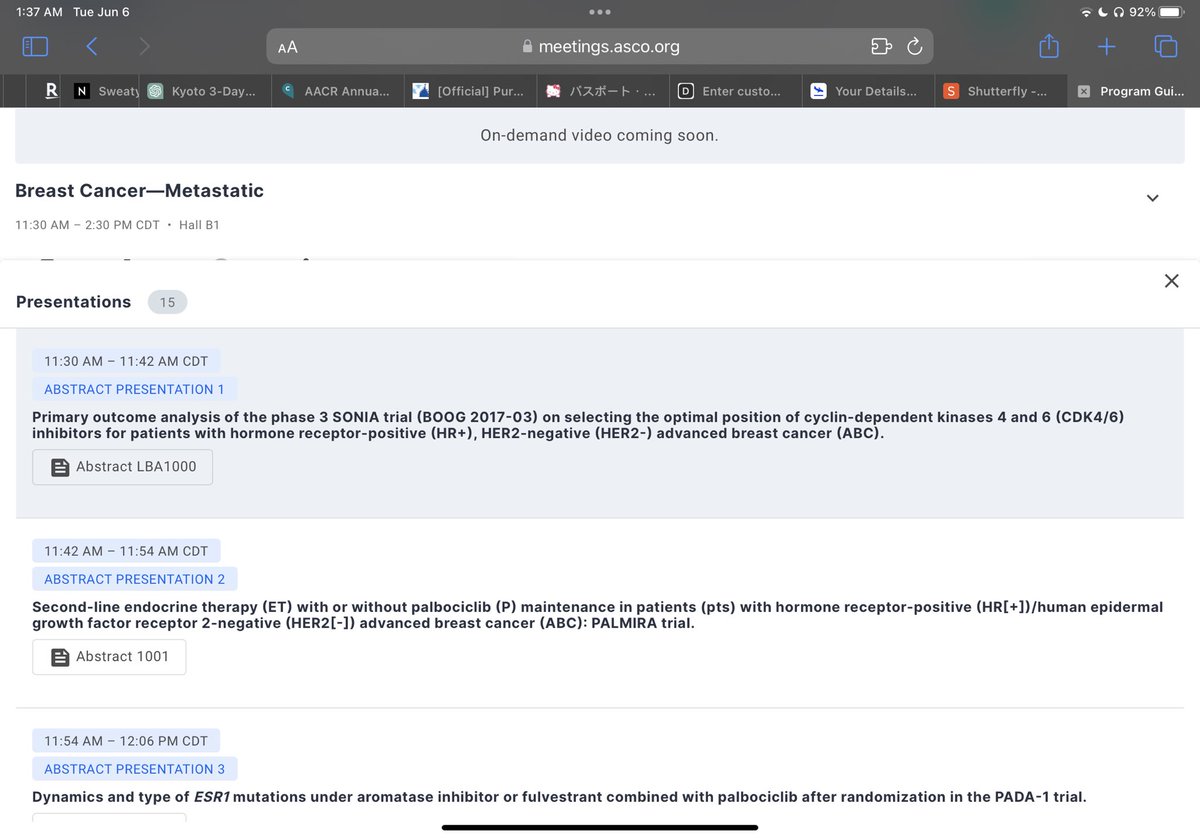Open Abstract 1001

(x=109, y=657)
